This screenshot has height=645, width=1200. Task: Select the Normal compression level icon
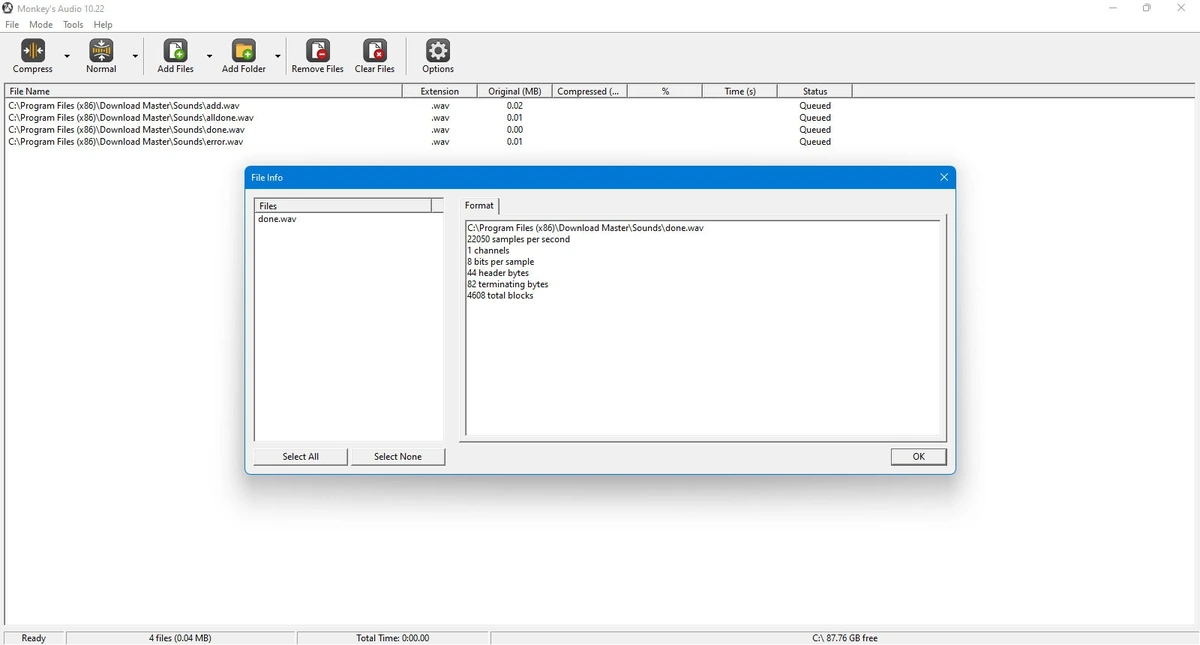[101, 50]
